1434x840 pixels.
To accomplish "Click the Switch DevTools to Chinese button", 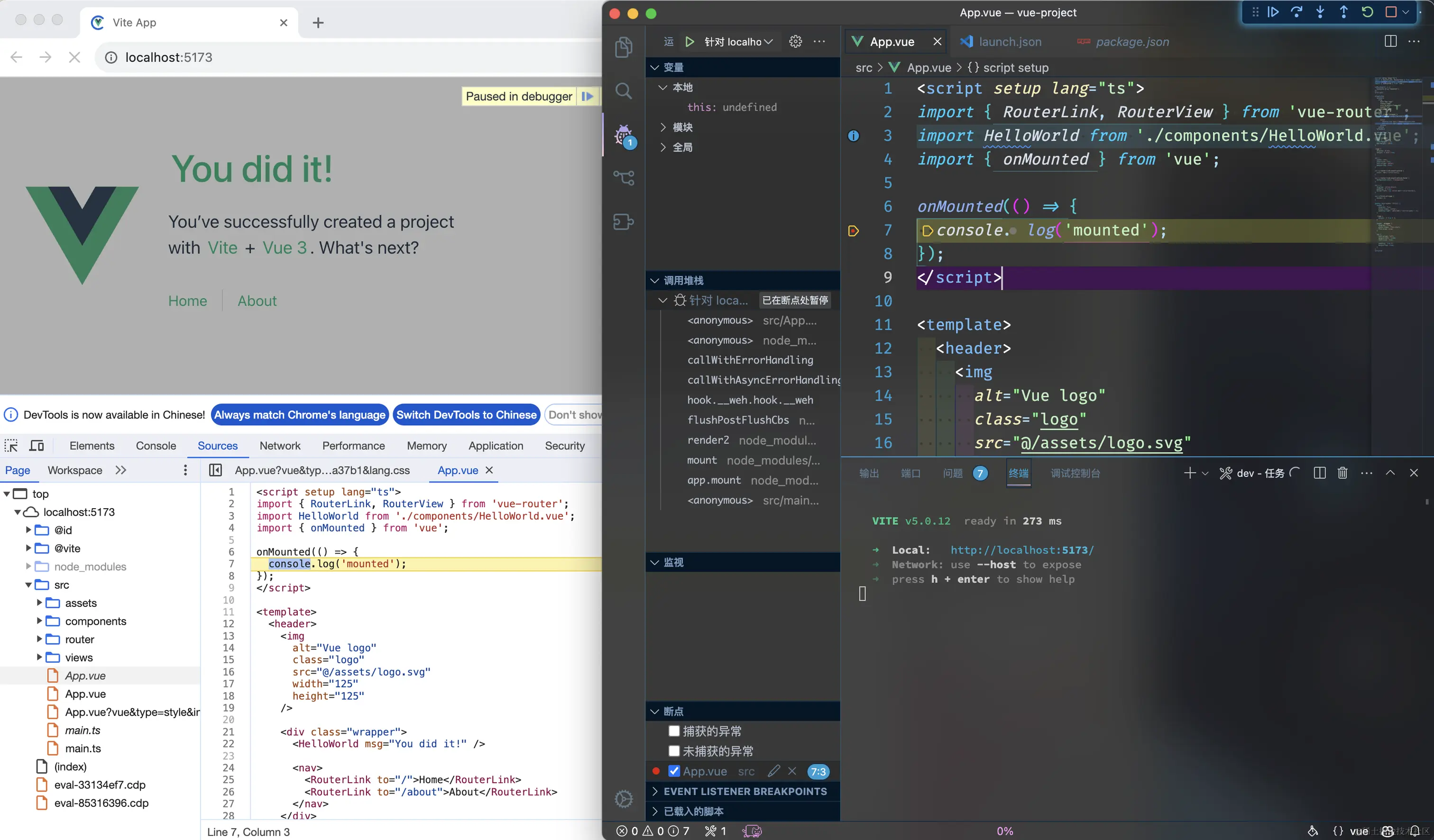I will coord(466,415).
